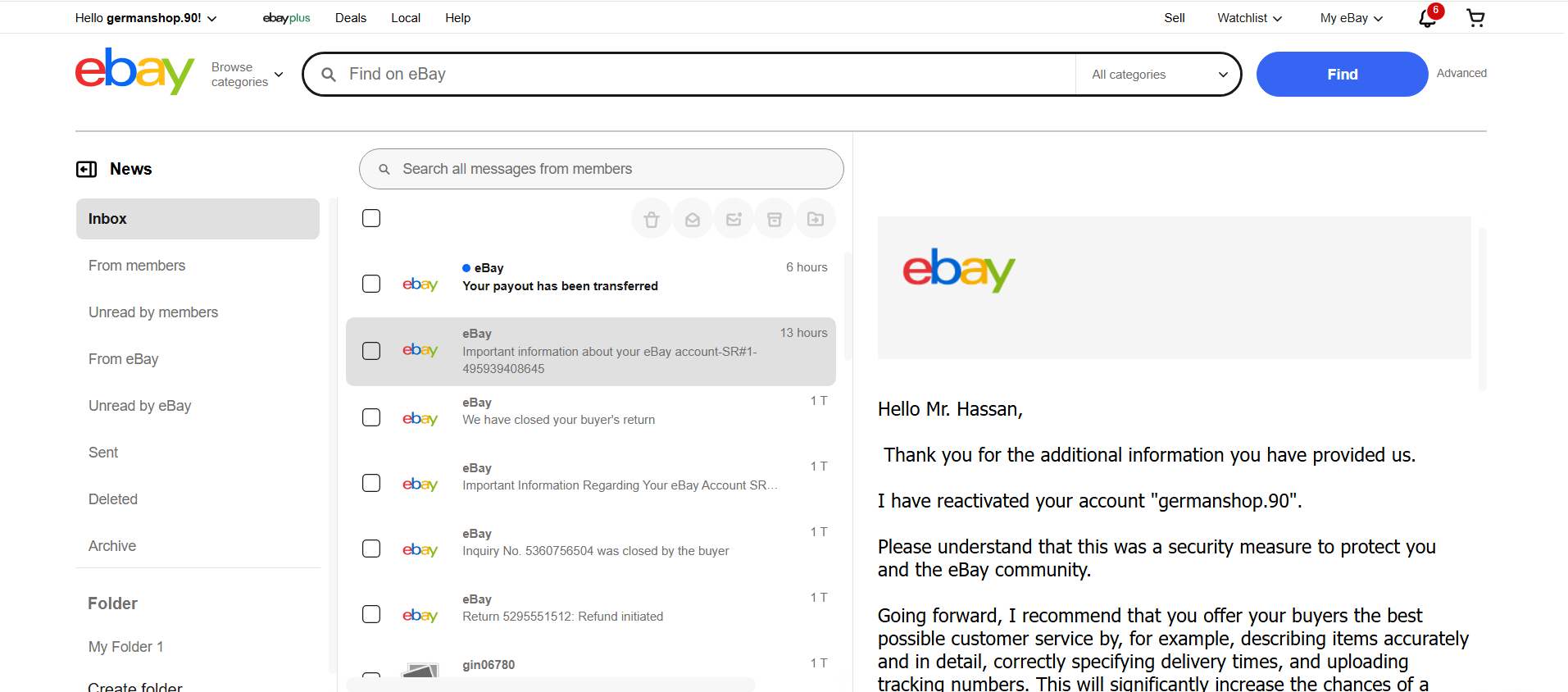Click the mark as read envelope icon
1568x692 pixels.
tap(693, 219)
